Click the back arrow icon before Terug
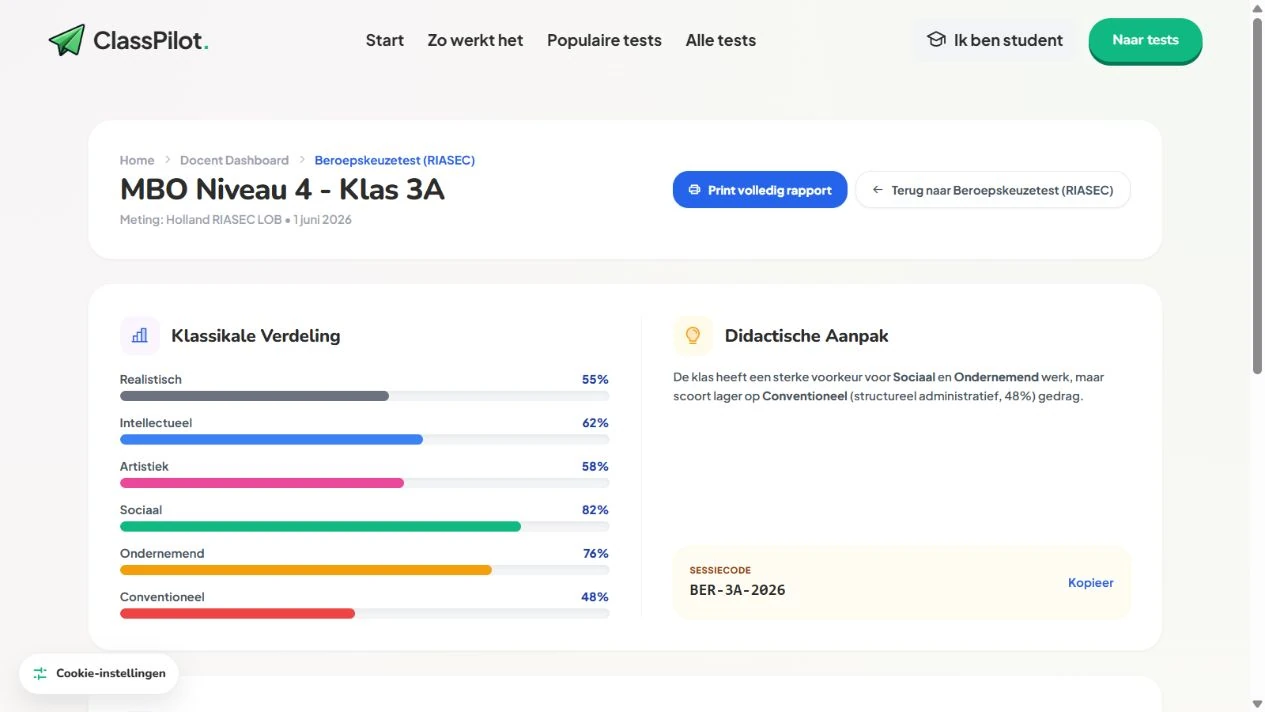The height and width of the screenshot is (712, 1265). (878, 190)
